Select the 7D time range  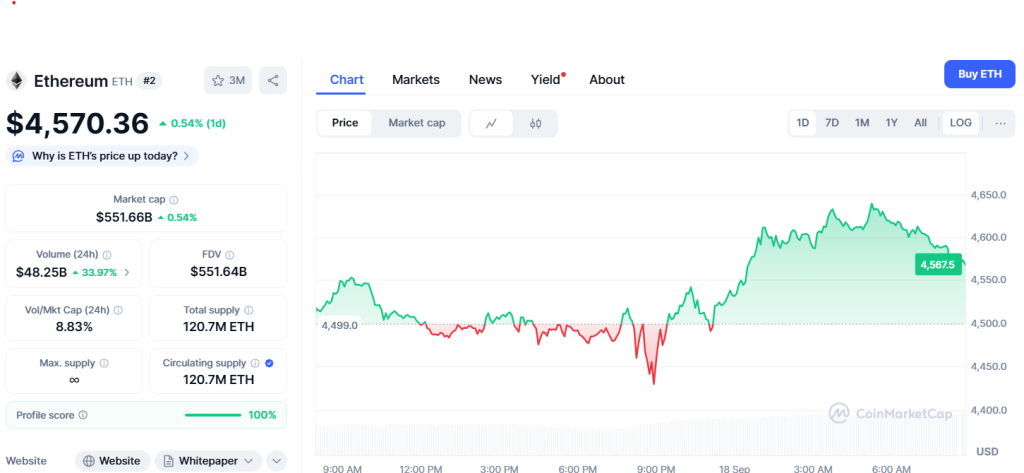(x=832, y=123)
